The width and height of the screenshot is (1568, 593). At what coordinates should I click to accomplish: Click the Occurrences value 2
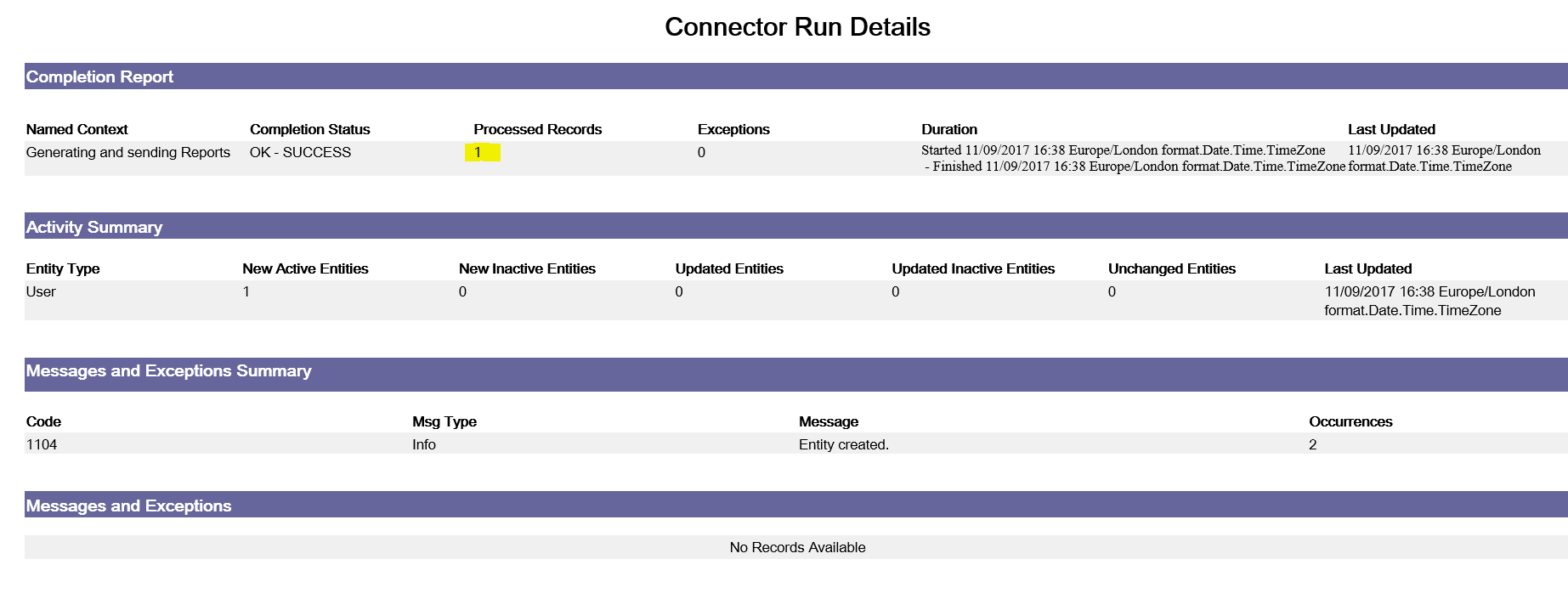(x=1313, y=444)
